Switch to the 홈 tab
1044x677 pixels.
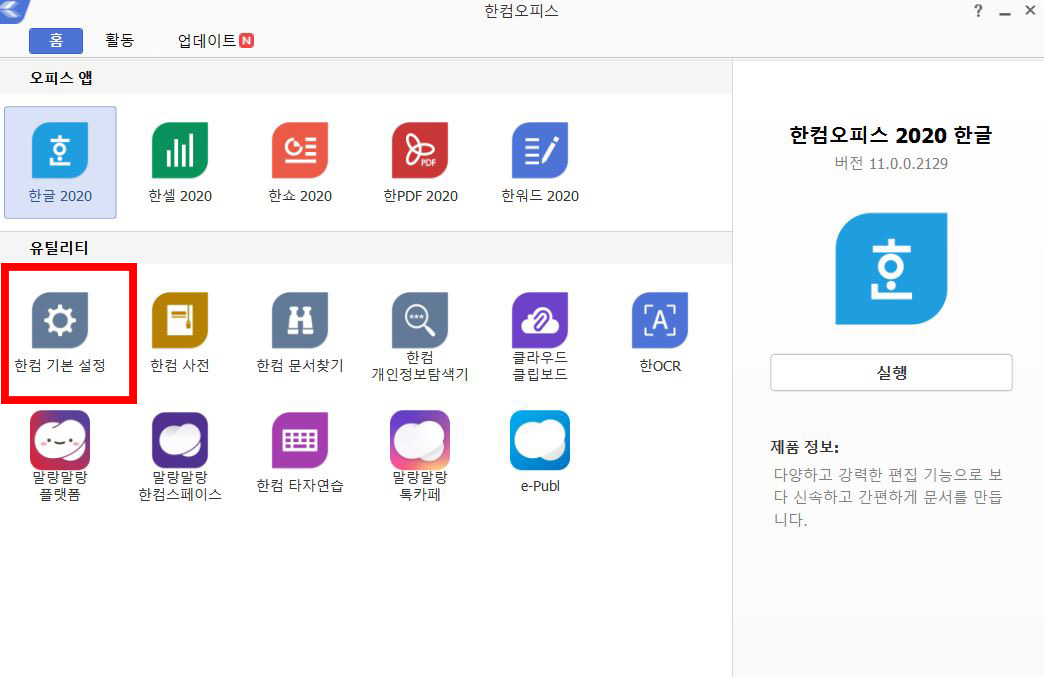pyautogui.click(x=56, y=41)
